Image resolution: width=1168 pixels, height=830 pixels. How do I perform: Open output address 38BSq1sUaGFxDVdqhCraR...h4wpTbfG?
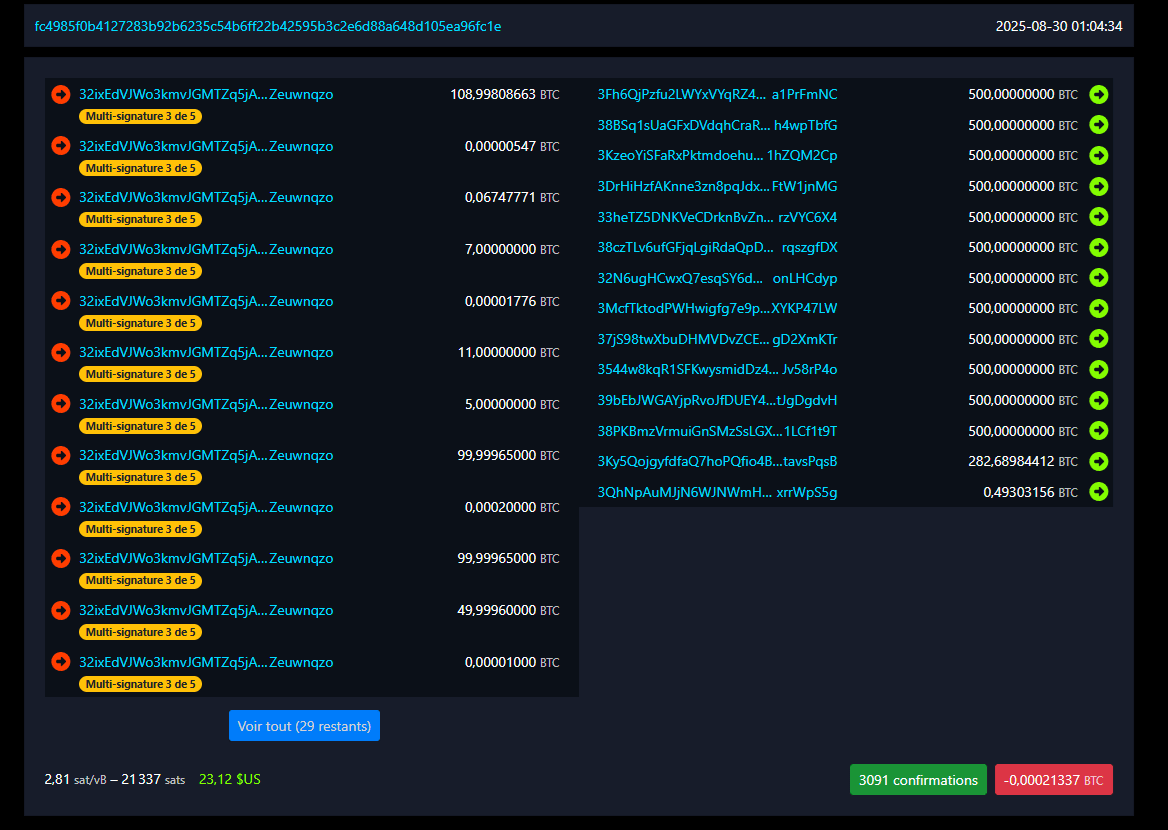(x=717, y=125)
